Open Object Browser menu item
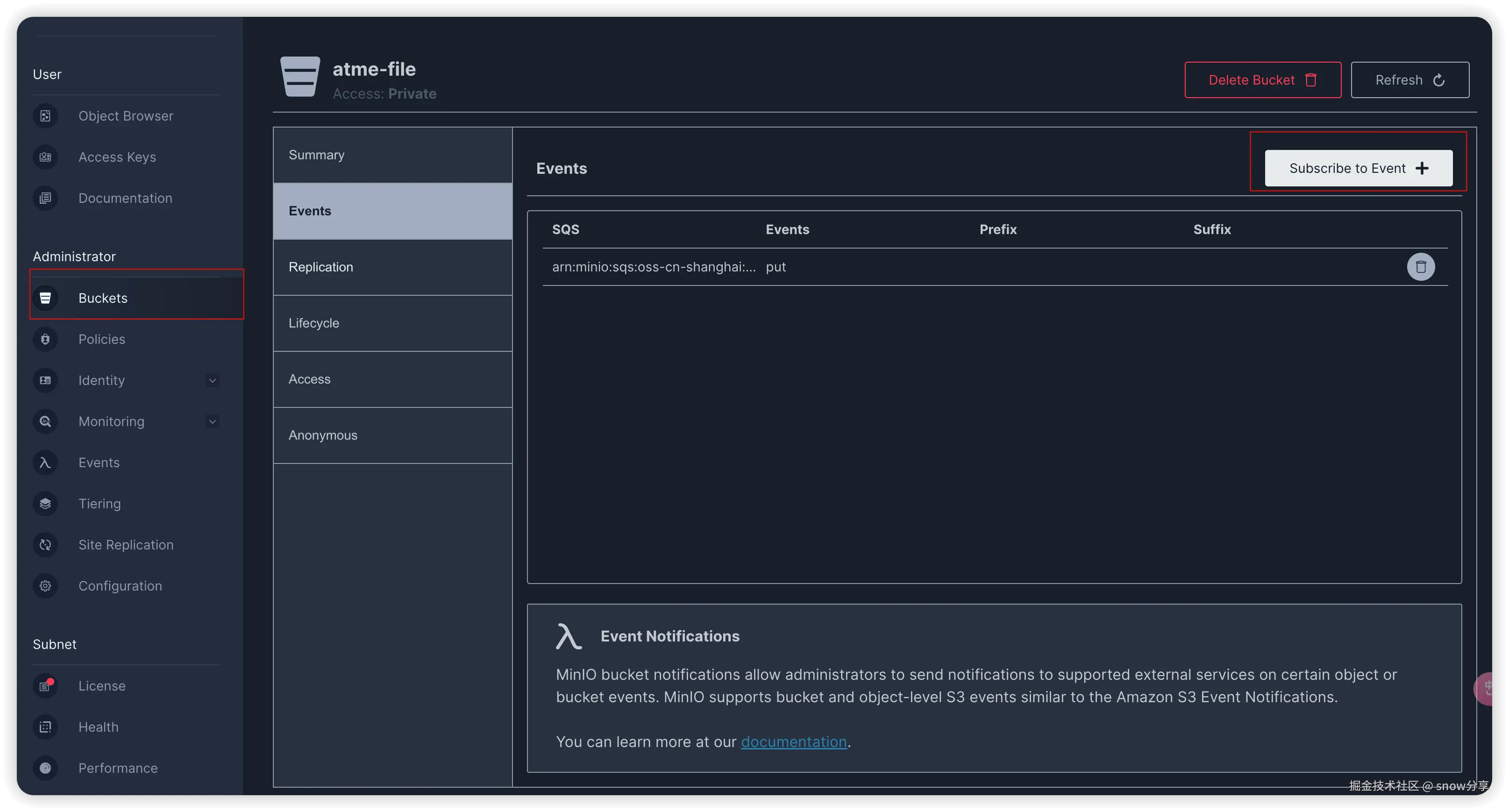The height and width of the screenshot is (812, 1509). pyautogui.click(x=126, y=116)
